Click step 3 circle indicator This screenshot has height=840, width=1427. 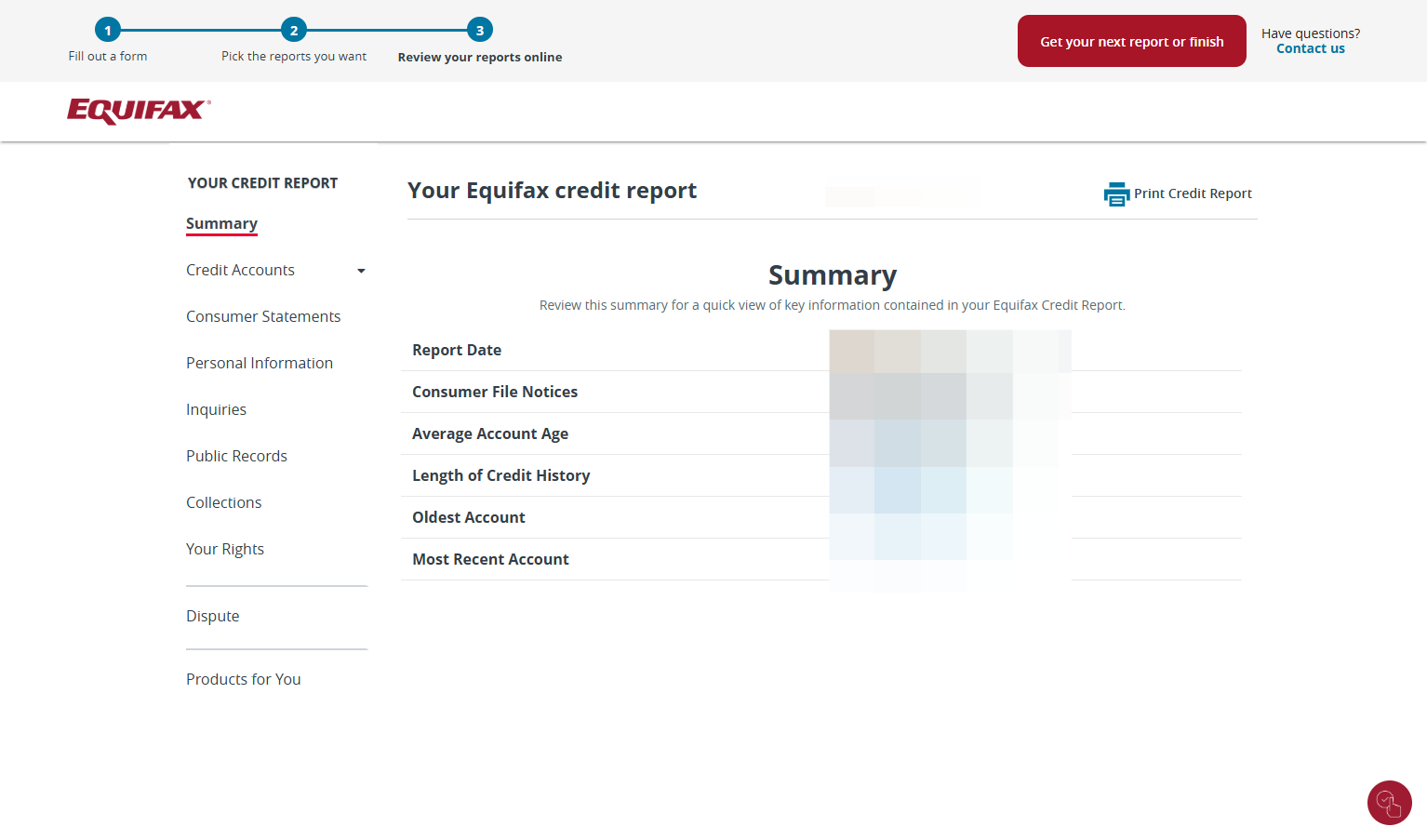click(x=480, y=30)
